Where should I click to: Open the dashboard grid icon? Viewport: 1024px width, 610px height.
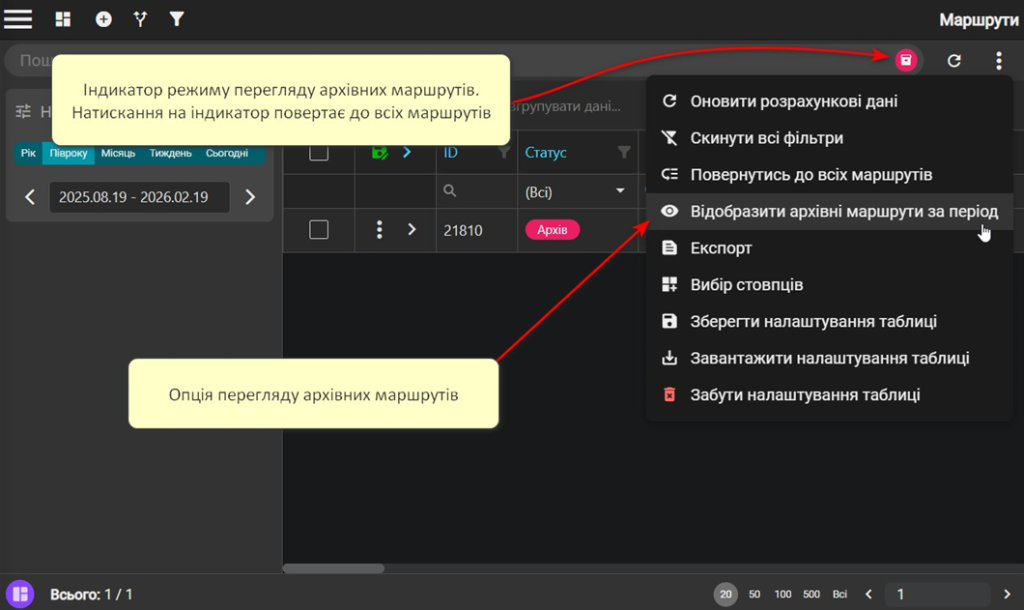tap(63, 20)
